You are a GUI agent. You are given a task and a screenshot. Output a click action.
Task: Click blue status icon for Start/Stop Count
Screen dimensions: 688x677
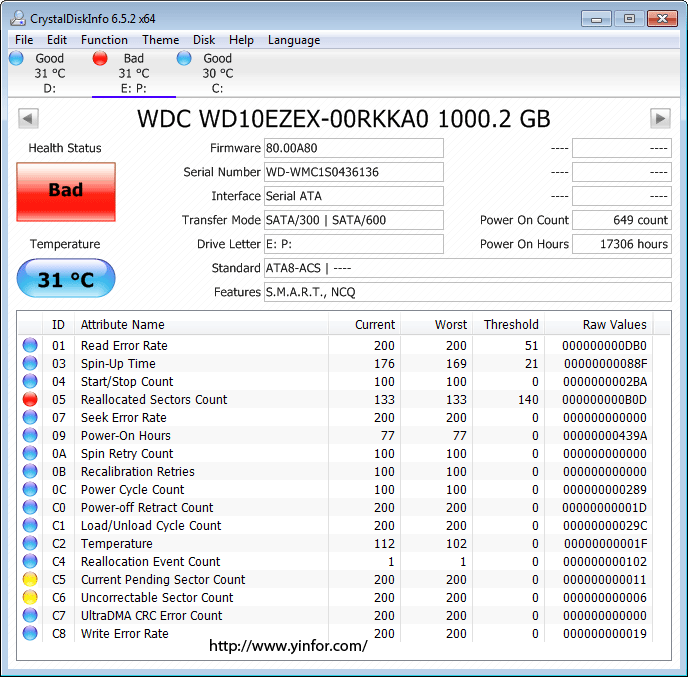[x=30, y=381]
